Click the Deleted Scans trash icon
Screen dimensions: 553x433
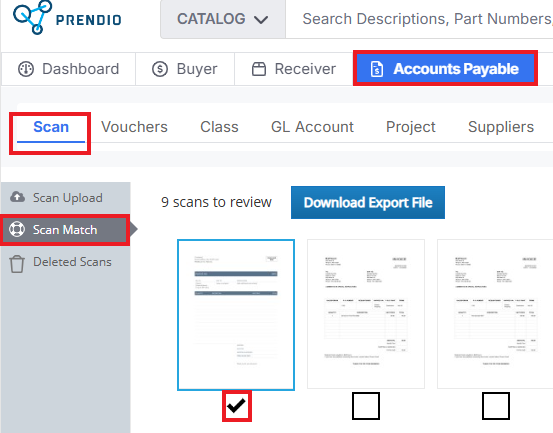[x=17, y=263]
